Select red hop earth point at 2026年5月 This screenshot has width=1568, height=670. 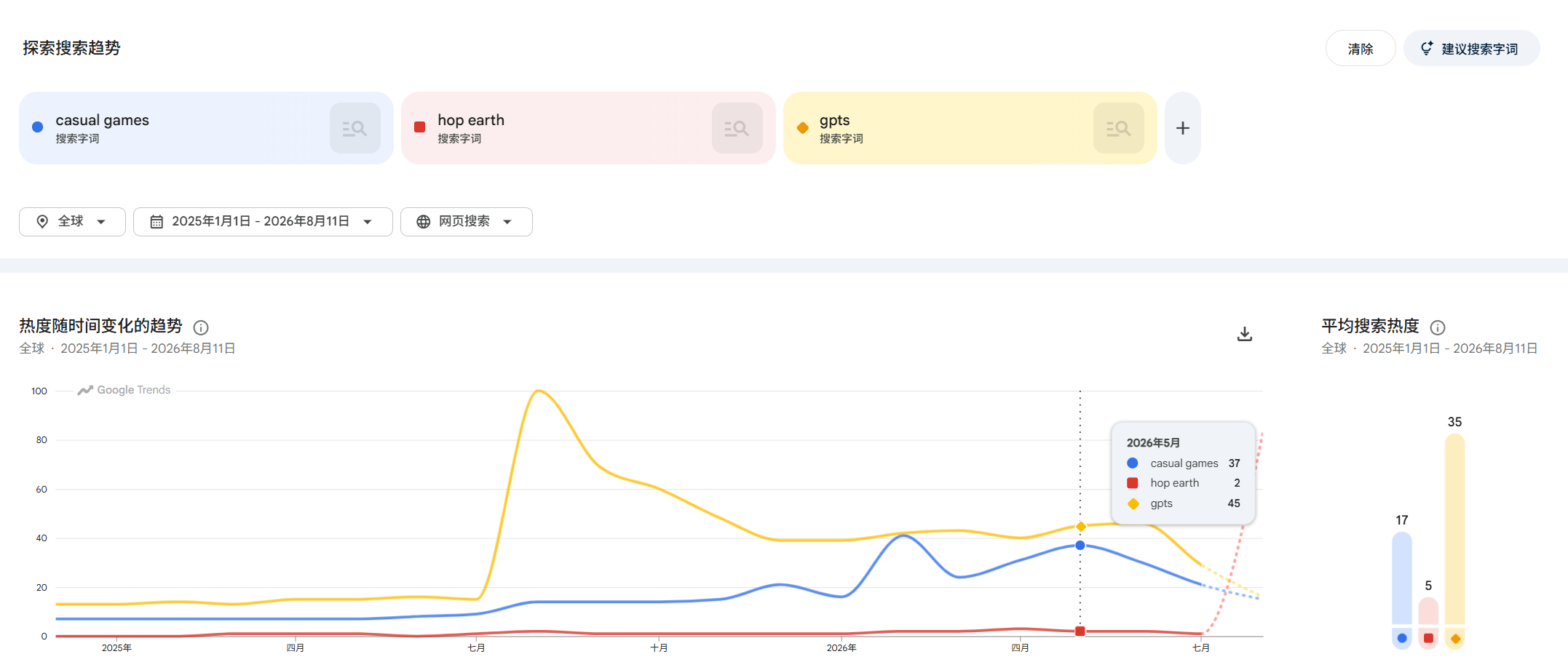(1080, 631)
